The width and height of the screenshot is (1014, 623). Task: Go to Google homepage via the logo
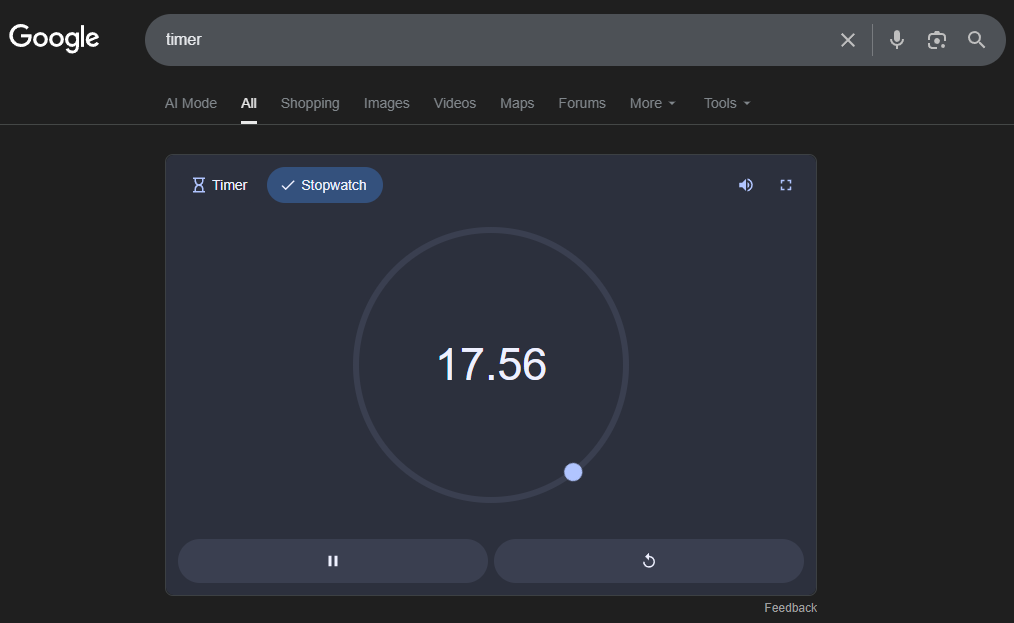coord(54,38)
